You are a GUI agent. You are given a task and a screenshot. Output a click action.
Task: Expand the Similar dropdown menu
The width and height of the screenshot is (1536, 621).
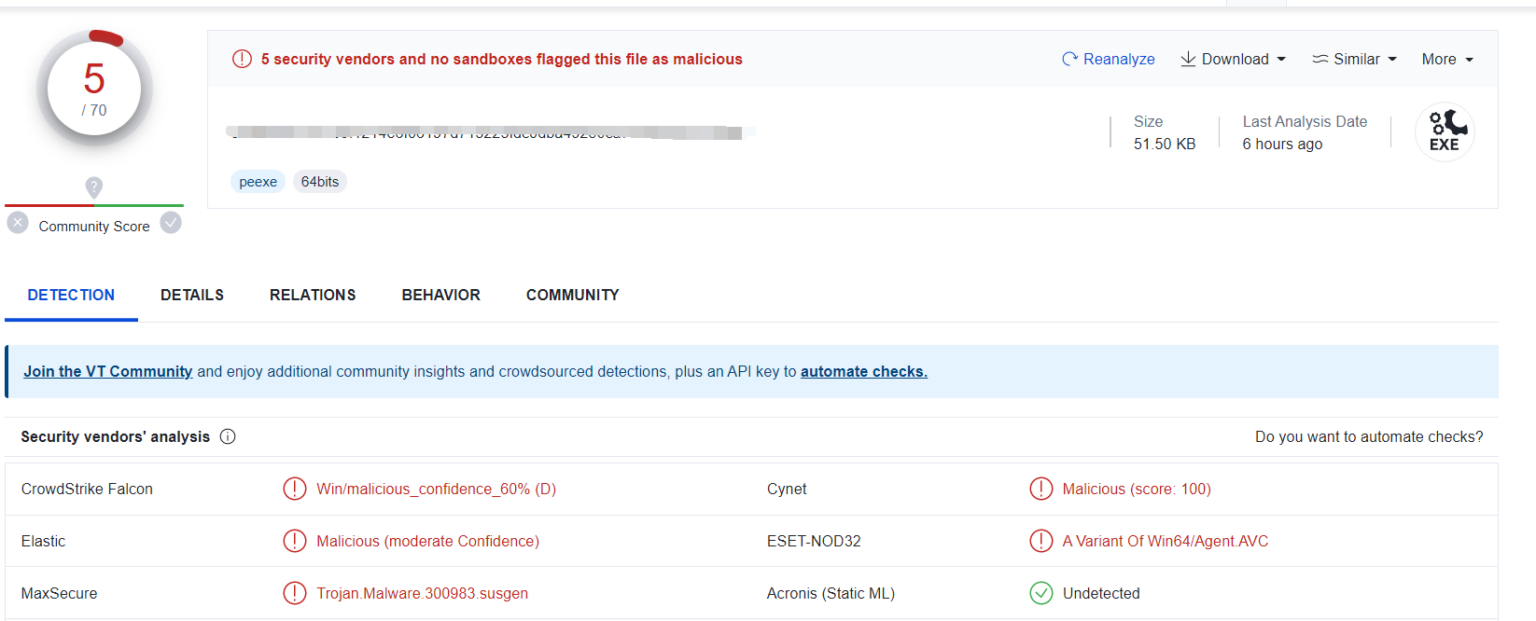[x=1354, y=60]
